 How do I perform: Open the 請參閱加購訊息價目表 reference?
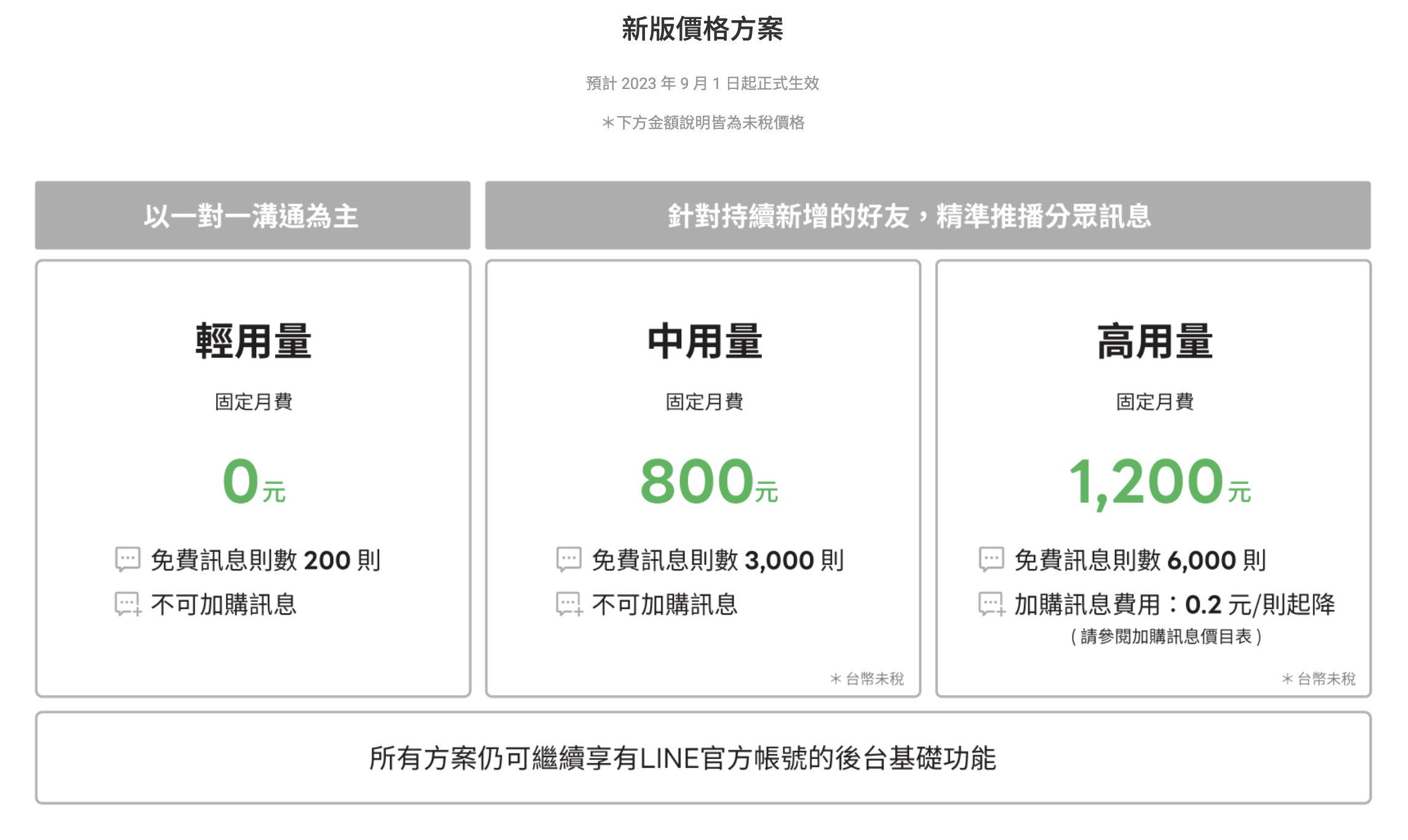(x=1165, y=637)
